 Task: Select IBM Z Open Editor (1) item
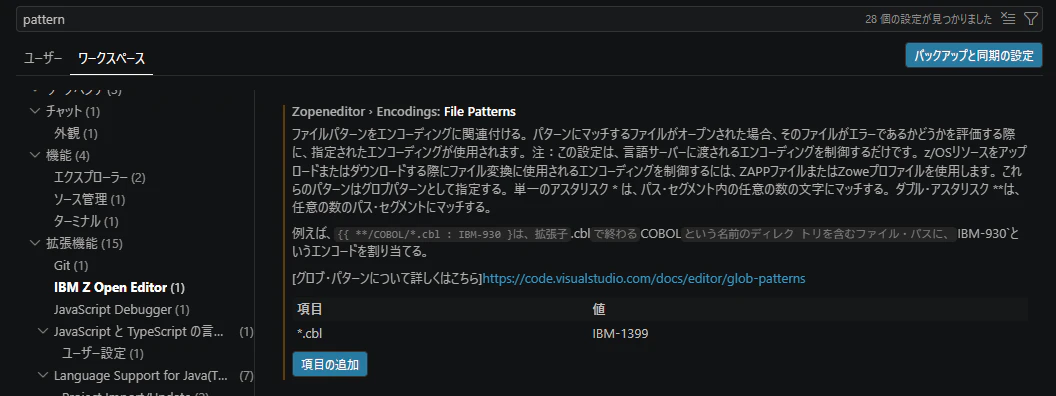[119, 288]
